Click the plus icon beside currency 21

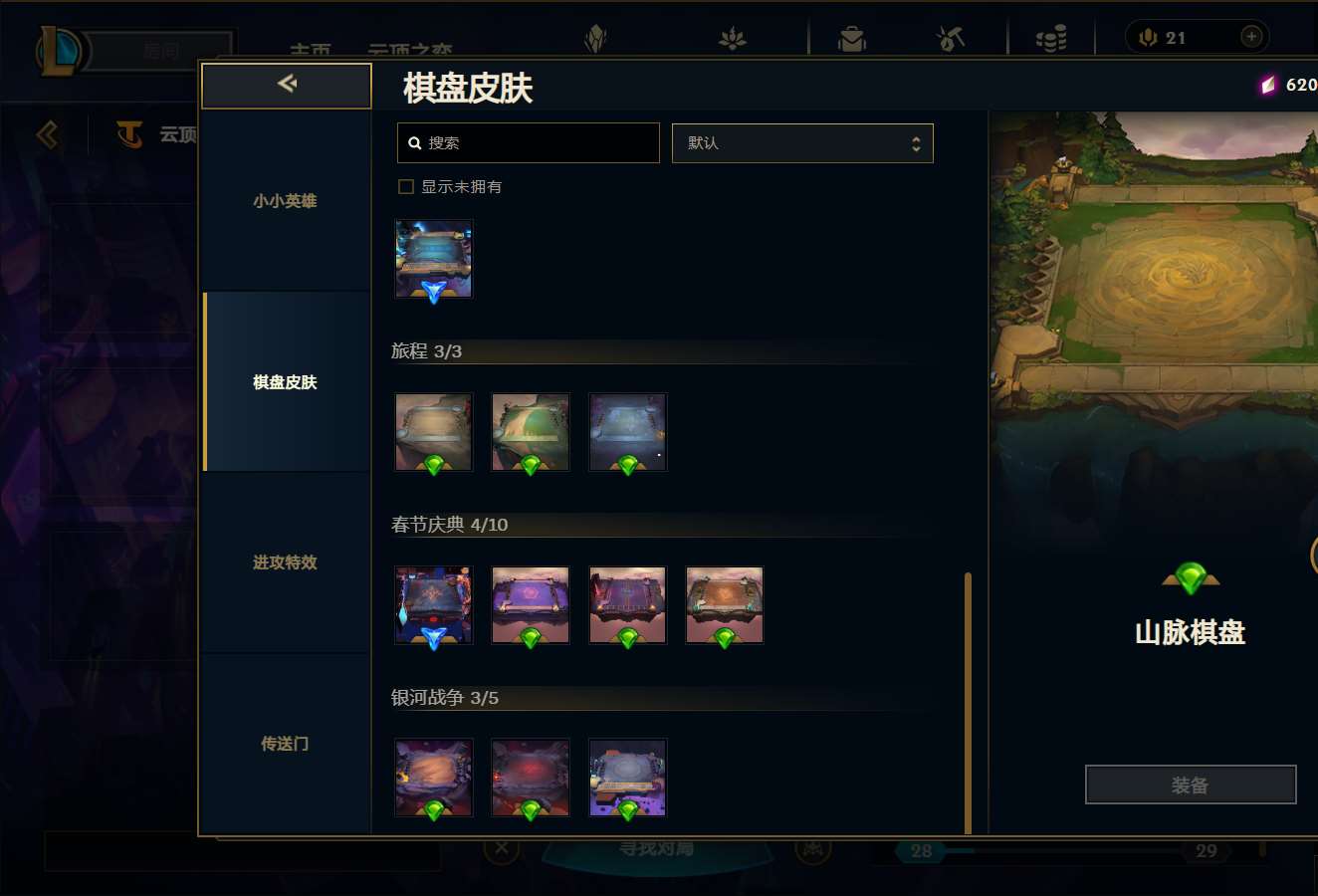point(1251,37)
